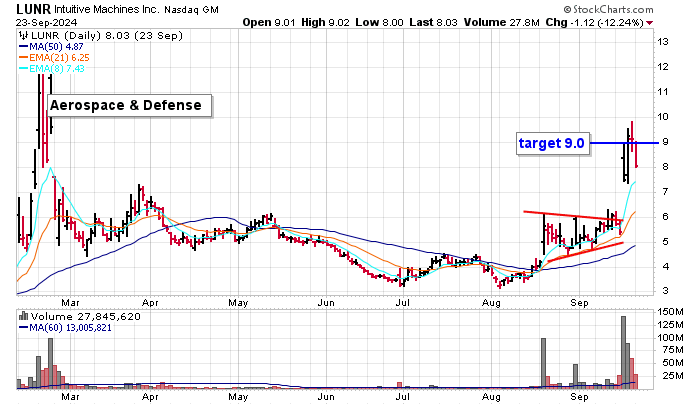The width and height of the screenshot is (700, 405).
Task: Click the volume bars icon beside Volume 27,845,620
Action: [x=23, y=317]
